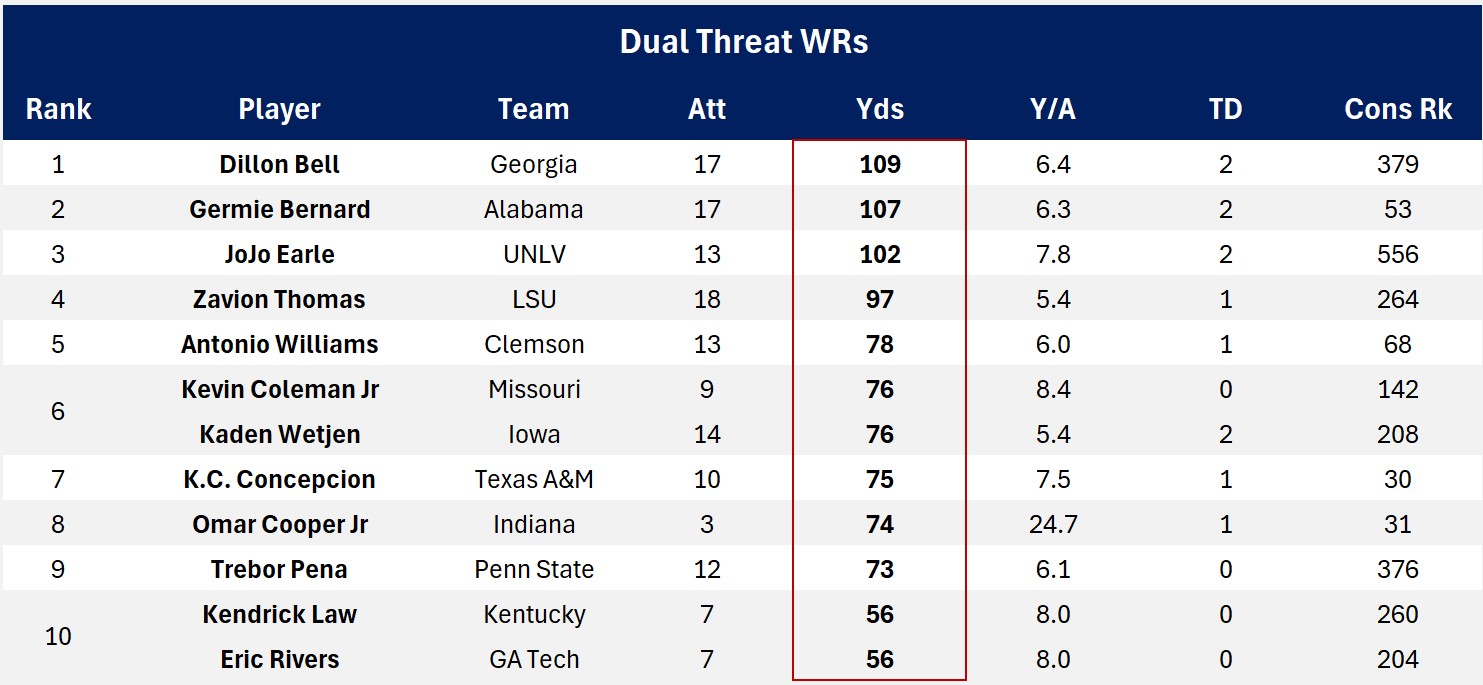Click the Kentucky team cell
Screen dimensions: 1483x685
pos(533,614)
